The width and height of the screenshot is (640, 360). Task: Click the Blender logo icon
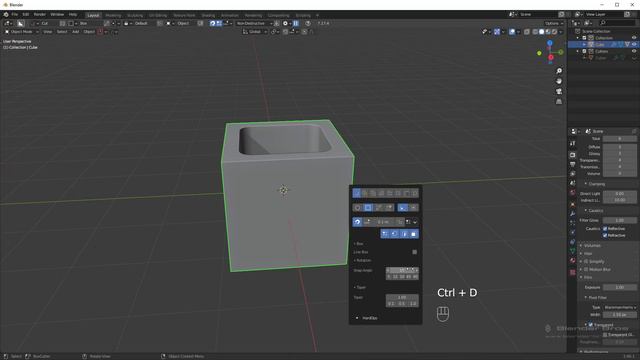pyautogui.click(x=6, y=14)
